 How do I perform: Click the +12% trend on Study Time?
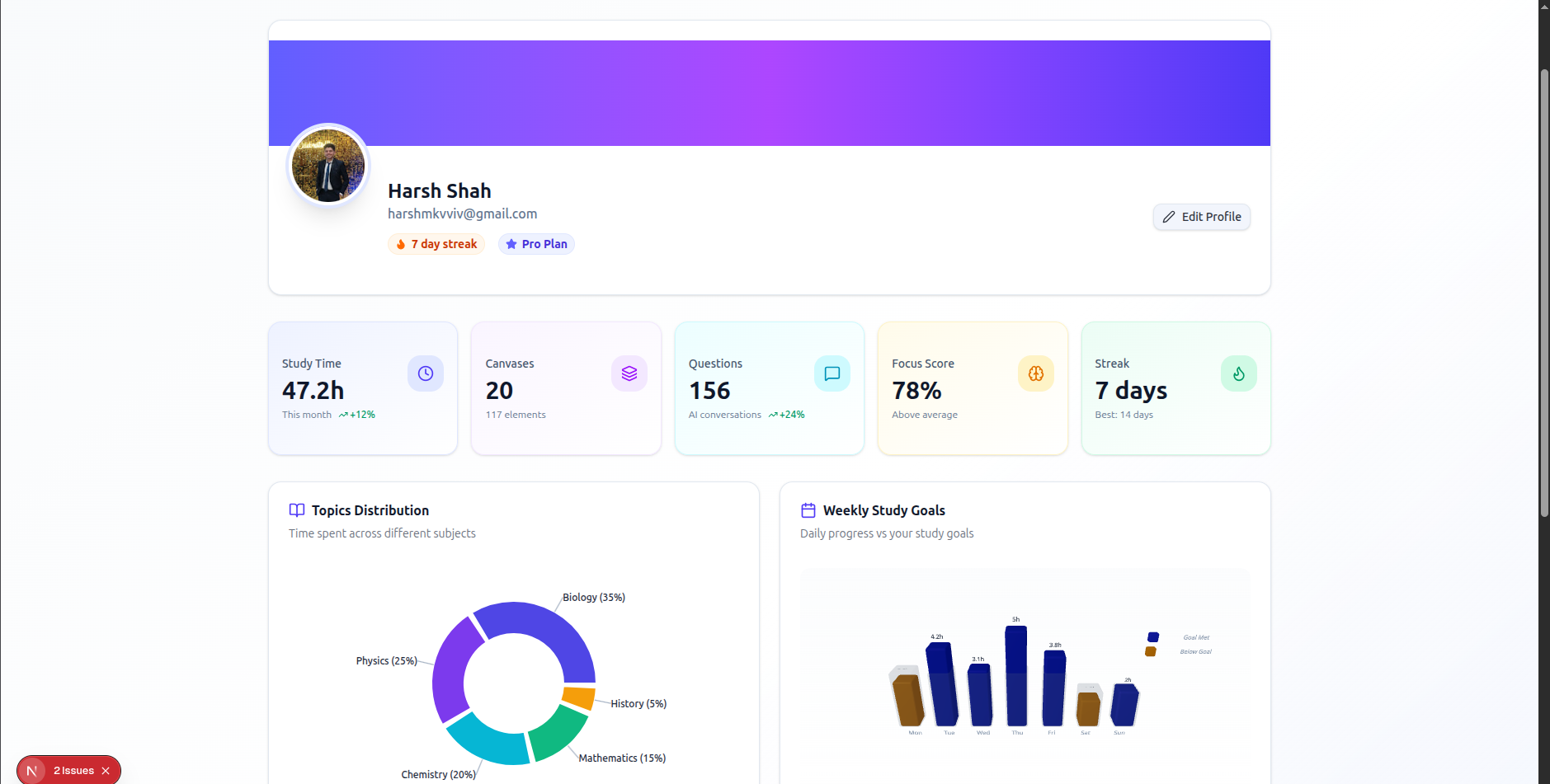pyautogui.click(x=362, y=415)
